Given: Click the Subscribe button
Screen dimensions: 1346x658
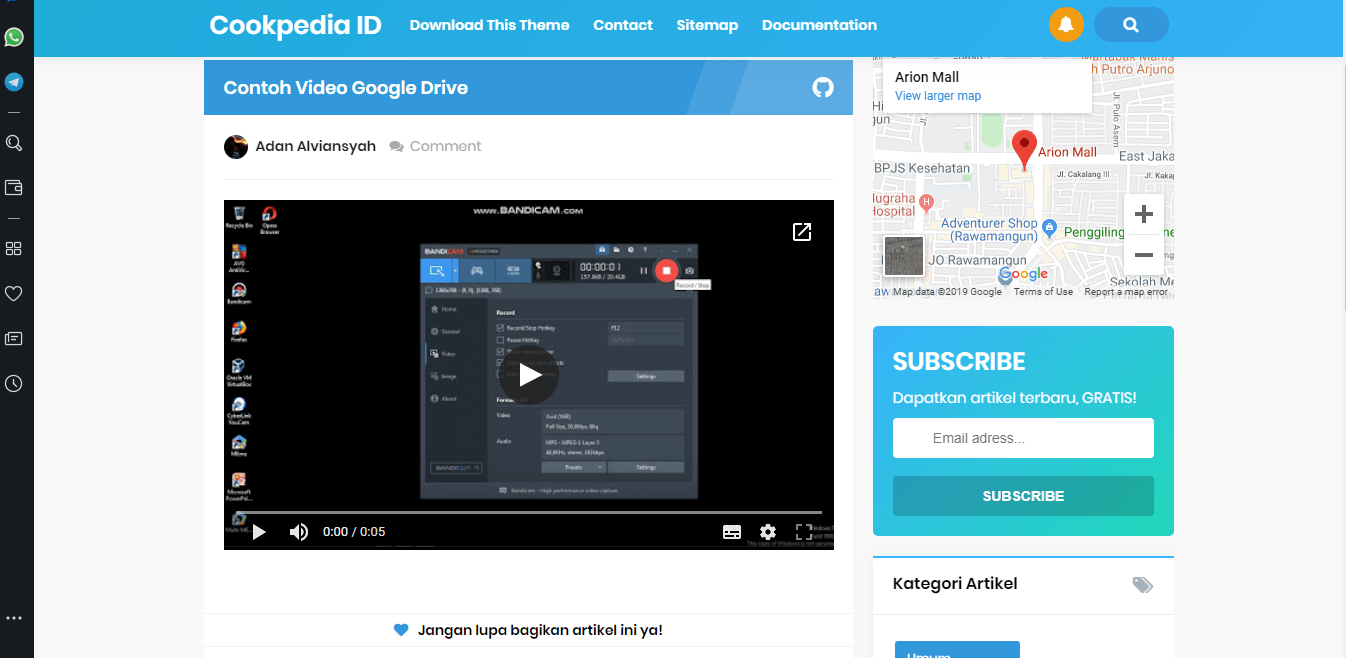Looking at the screenshot, I should click(x=1023, y=496).
